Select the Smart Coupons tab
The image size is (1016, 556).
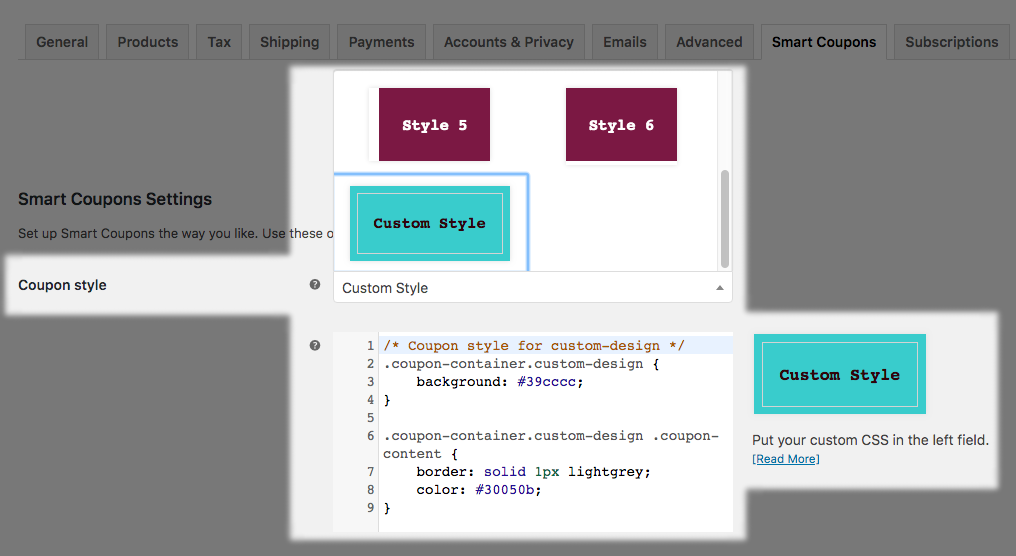pos(824,42)
